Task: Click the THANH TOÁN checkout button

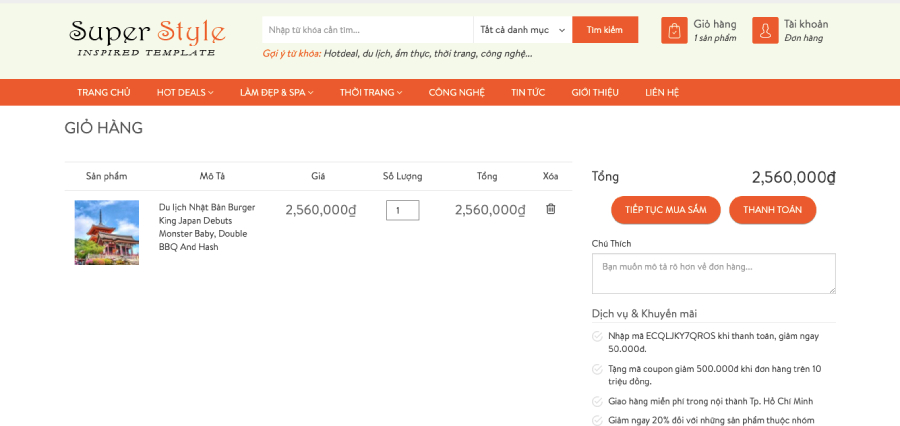Action: coord(773,210)
